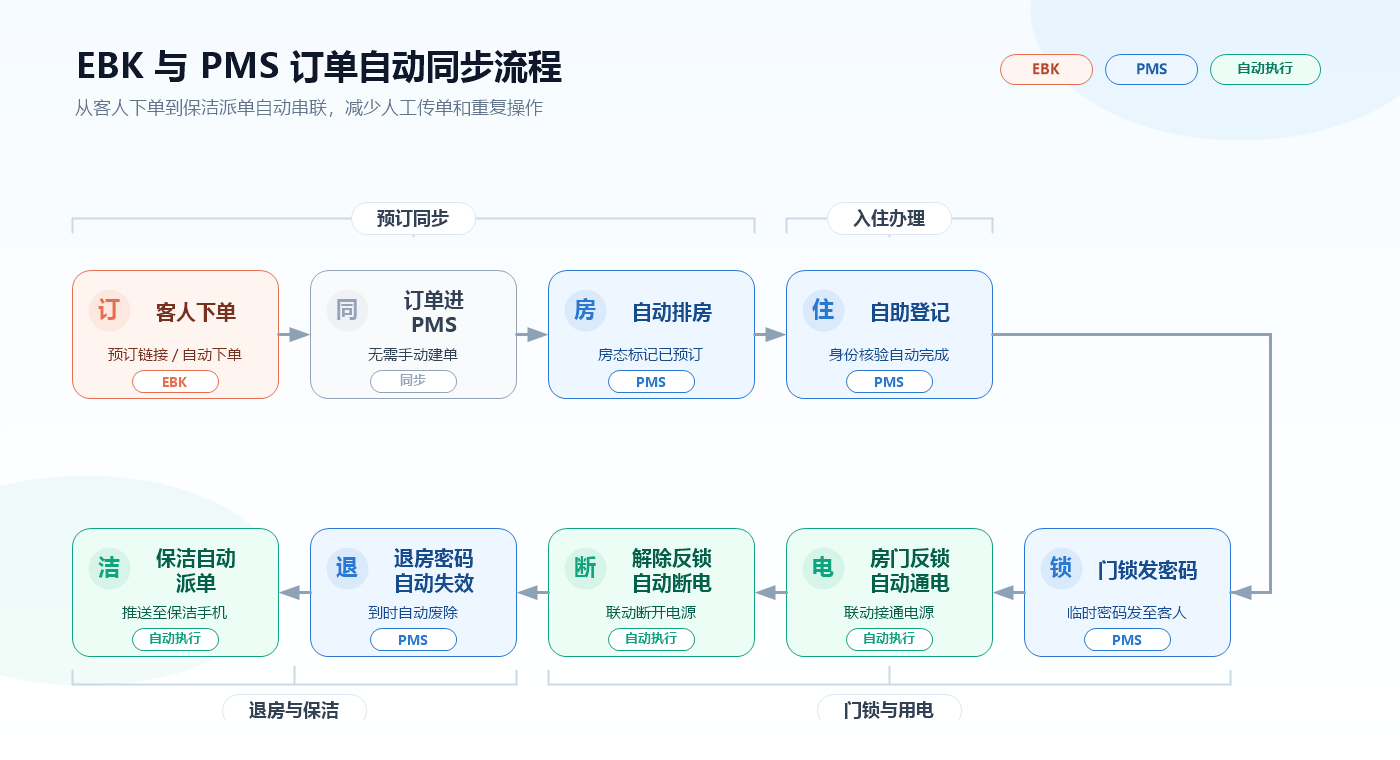The width and height of the screenshot is (1400, 760).
Task: Click the 房门反锁 自动通电 title text
Action: pos(910,570)
